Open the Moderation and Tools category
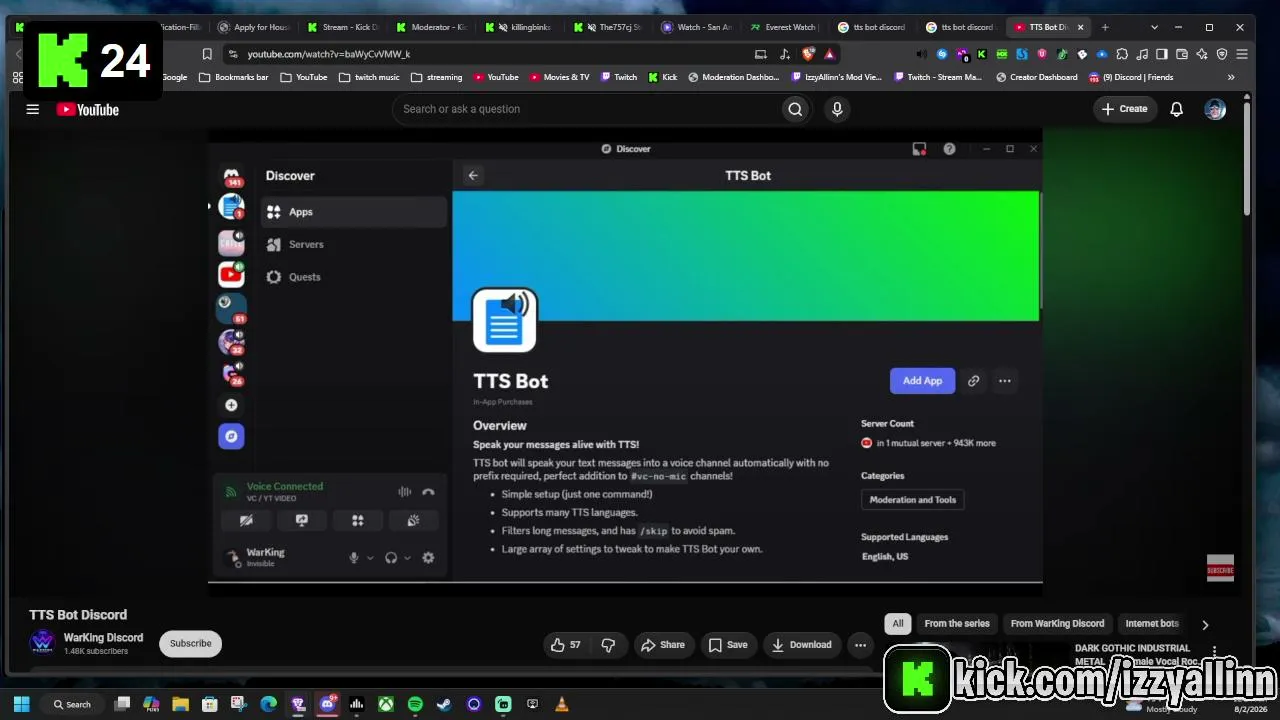 coord(912,500)
